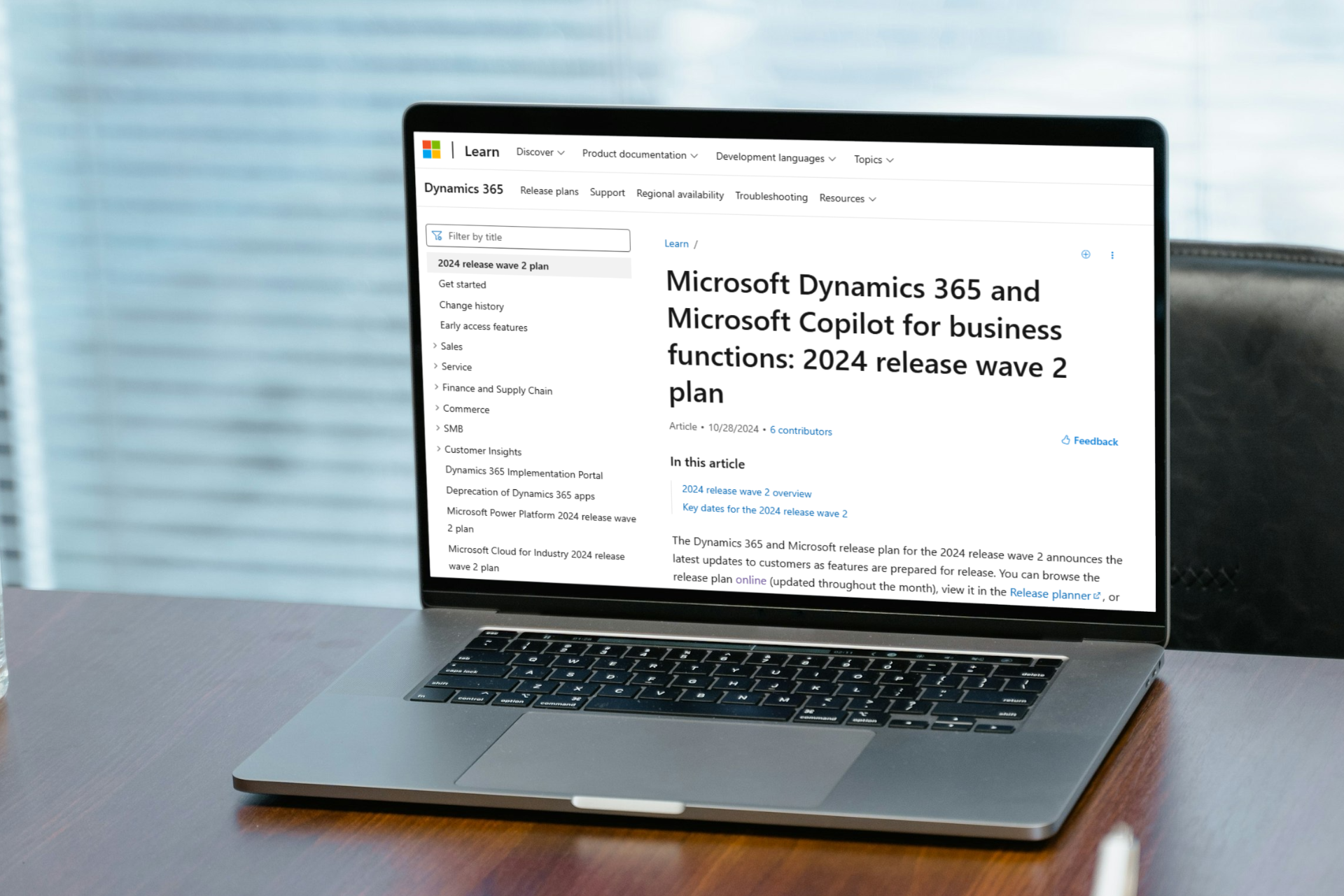Click the zoom/increase text icon
This screenshot has width=1344, height=896.
(x=1086, y=254)
